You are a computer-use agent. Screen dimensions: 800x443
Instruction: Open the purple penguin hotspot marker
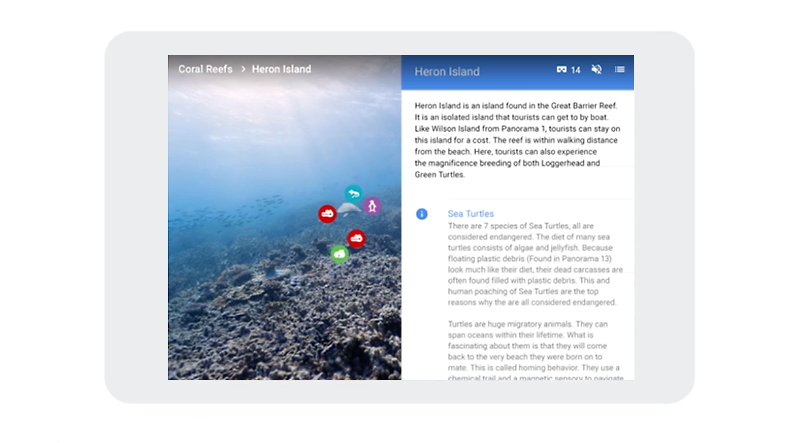pyautogui.click(x=372, y=206)
